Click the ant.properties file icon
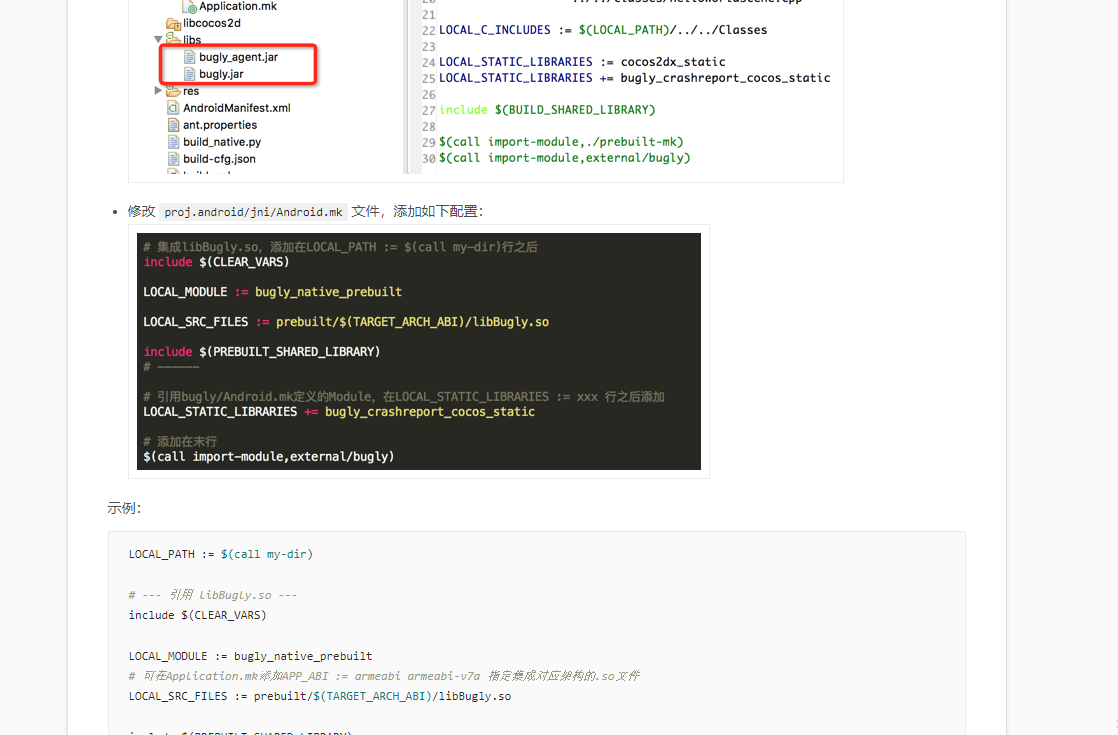The height and width of the screenshot is (735, 1118). pyautogui.click(x=173, y=125)
